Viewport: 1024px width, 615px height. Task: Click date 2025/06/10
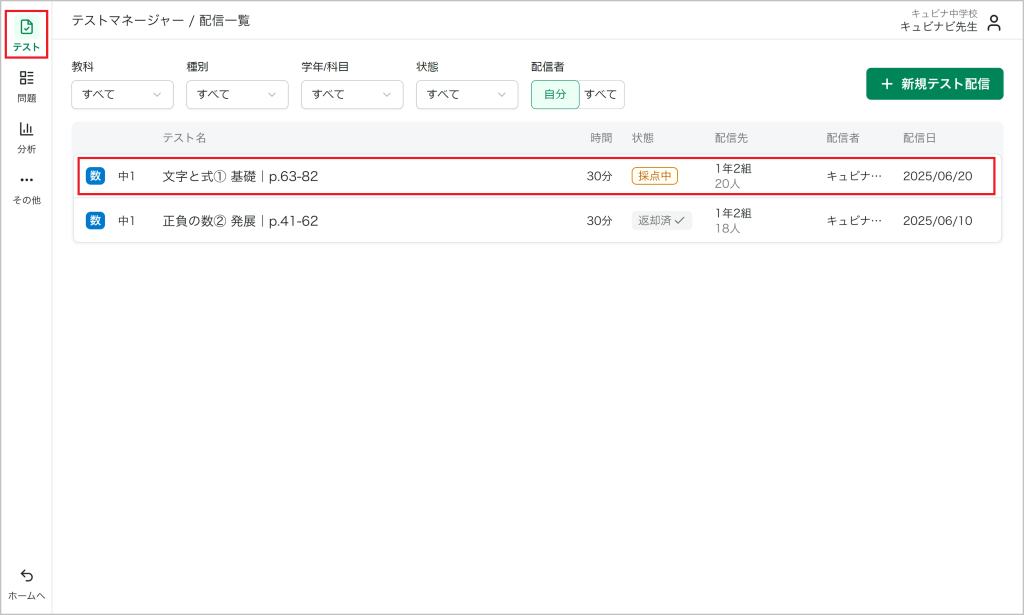pos(937,221)
